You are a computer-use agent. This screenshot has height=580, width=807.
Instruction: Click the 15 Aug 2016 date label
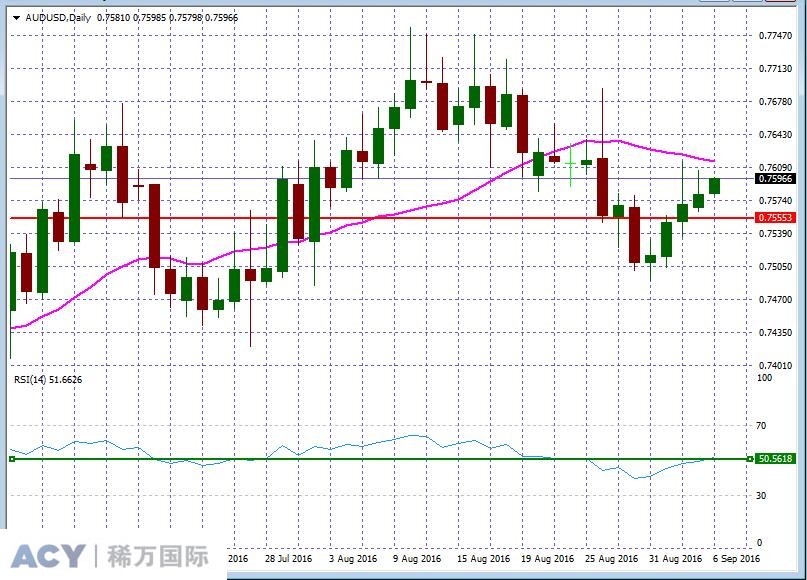(483, 558)
